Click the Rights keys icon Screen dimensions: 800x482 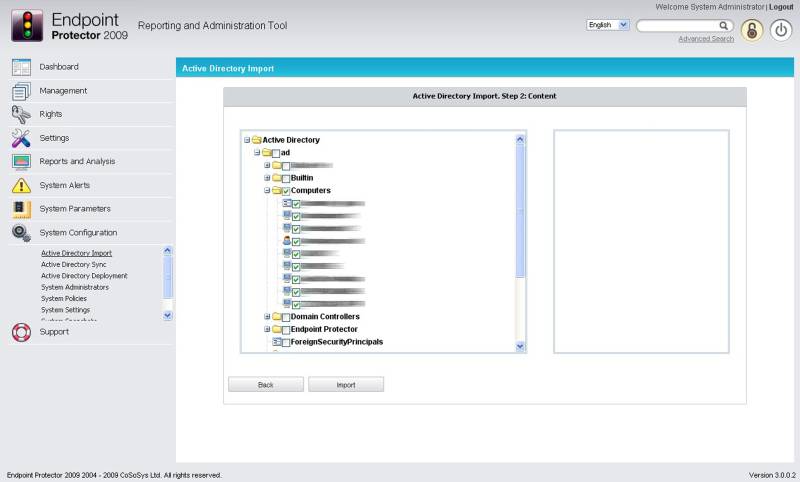21,114
